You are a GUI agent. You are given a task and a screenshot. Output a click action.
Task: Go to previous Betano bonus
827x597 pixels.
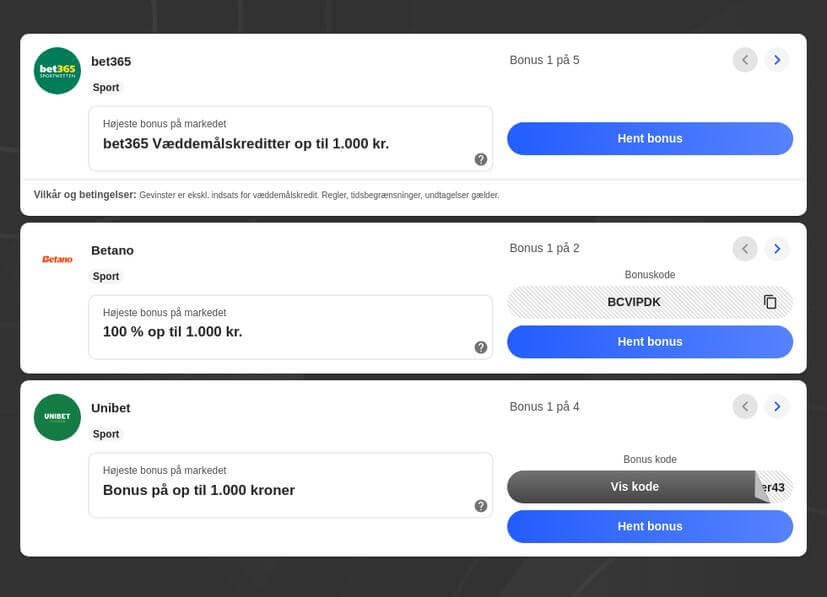coord(745,248)
